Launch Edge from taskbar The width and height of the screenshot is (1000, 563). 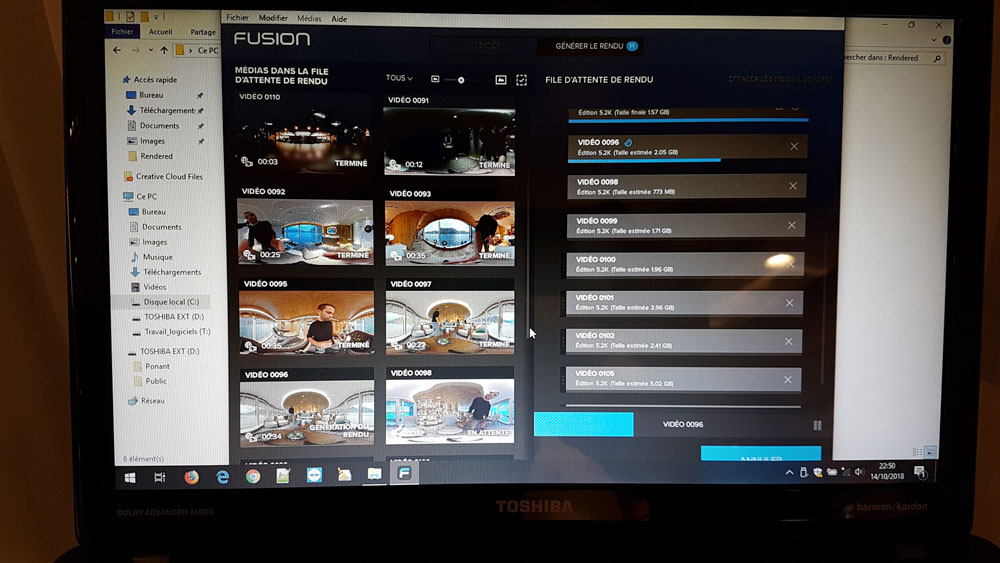click(x=222, y=477)
